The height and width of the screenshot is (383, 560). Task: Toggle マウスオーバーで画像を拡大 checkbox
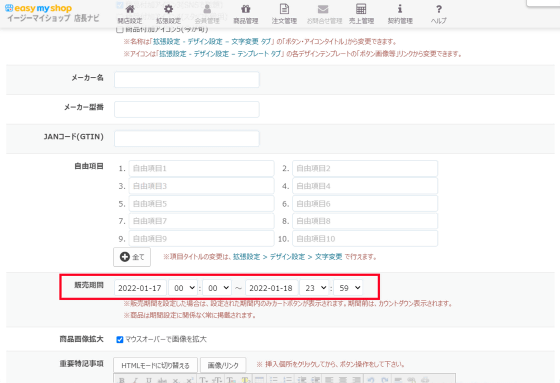point(120,339)
